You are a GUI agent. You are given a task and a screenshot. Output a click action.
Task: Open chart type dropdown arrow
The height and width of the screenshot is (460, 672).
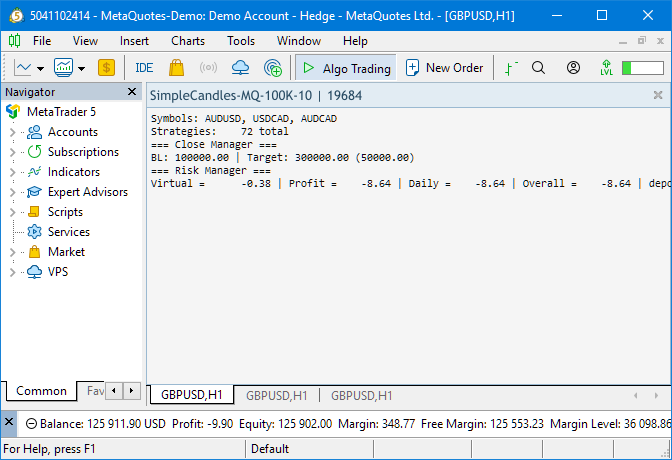point(41,68)
